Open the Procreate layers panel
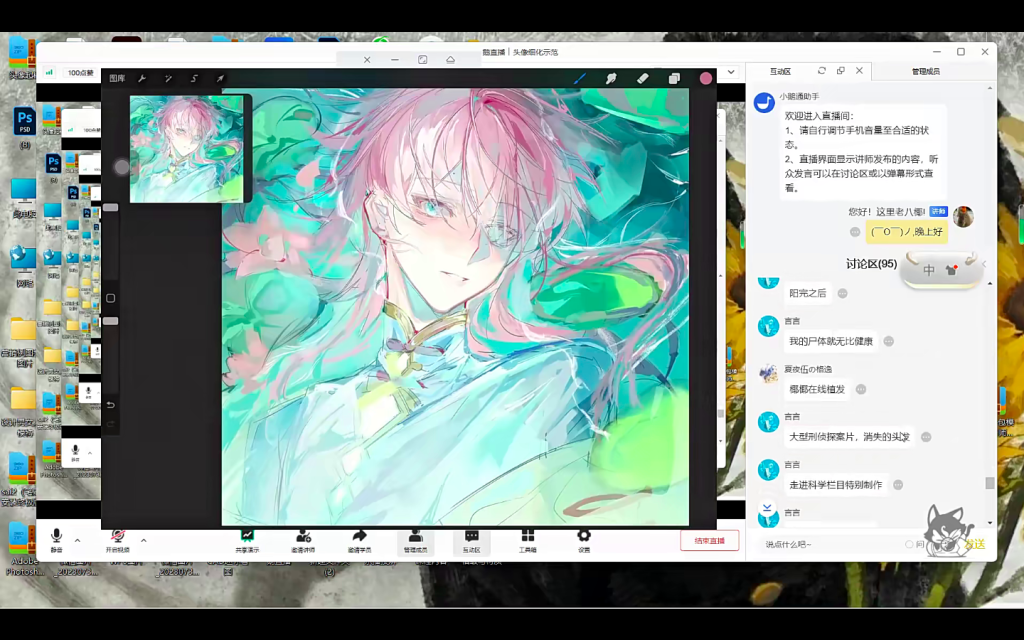Screen dimensions: 1024x640 pyautogui.click(x=674, y=78)
